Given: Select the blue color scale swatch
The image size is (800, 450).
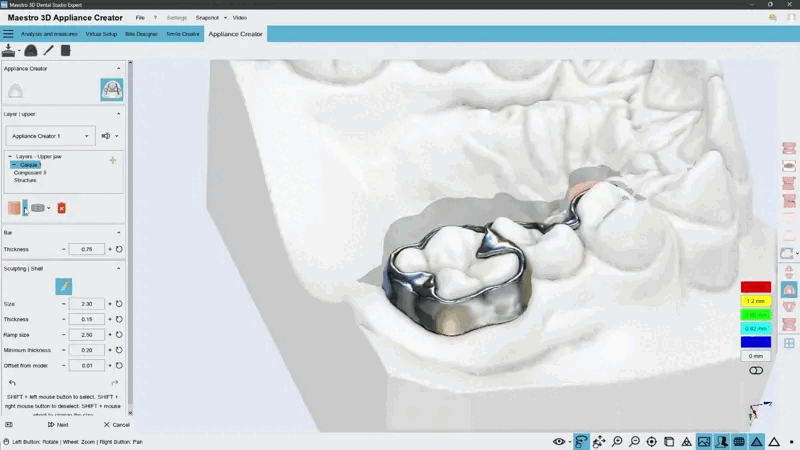Looking at the screenshot, I should [756, 342].
